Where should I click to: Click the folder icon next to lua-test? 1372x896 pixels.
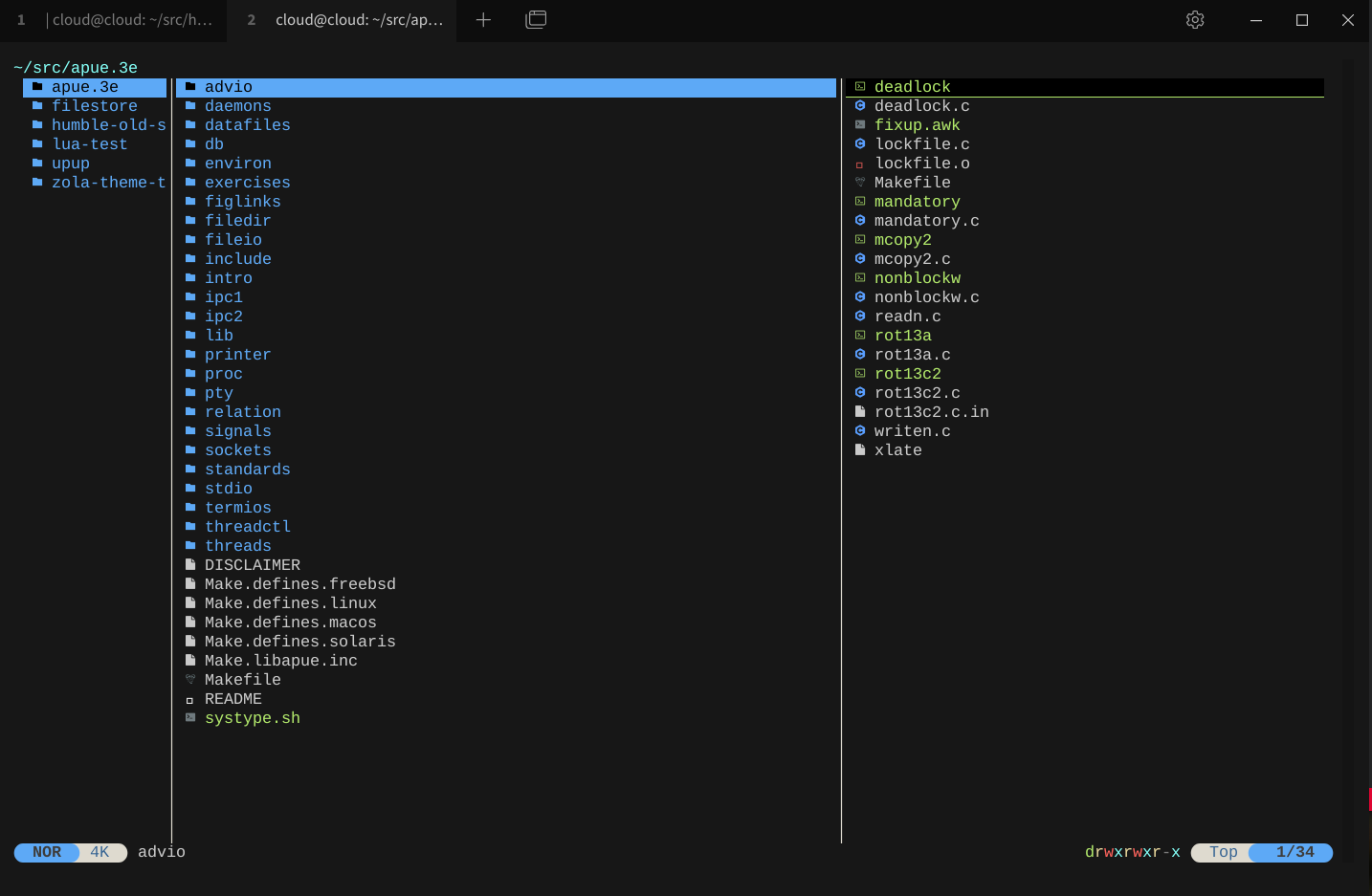[x=37, y=144]
